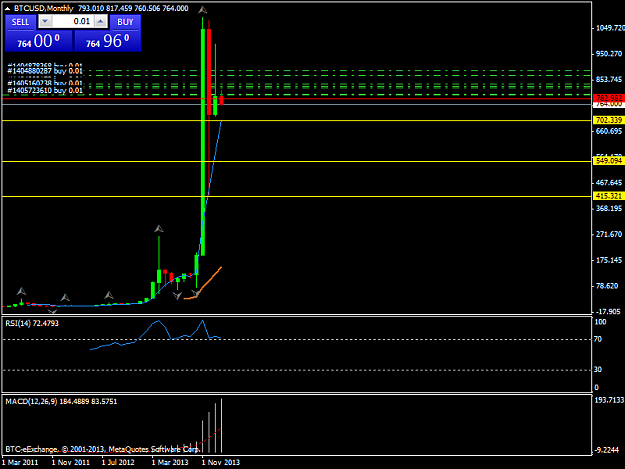Click the tall green candlestick body
Screen dimensions: 625x469
click(x=203, y=141)
